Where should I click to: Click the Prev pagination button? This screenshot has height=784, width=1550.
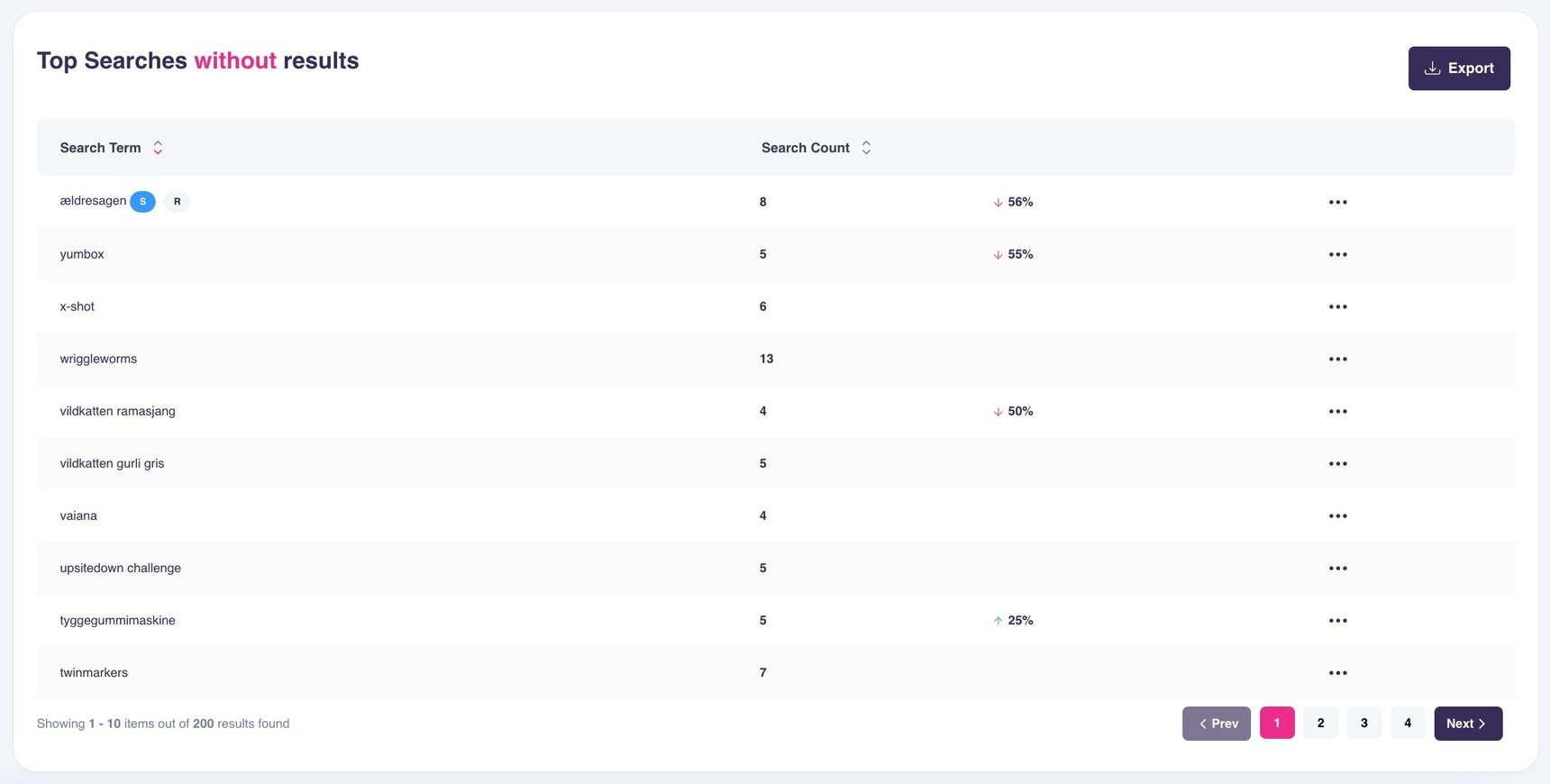(1216, 723)
